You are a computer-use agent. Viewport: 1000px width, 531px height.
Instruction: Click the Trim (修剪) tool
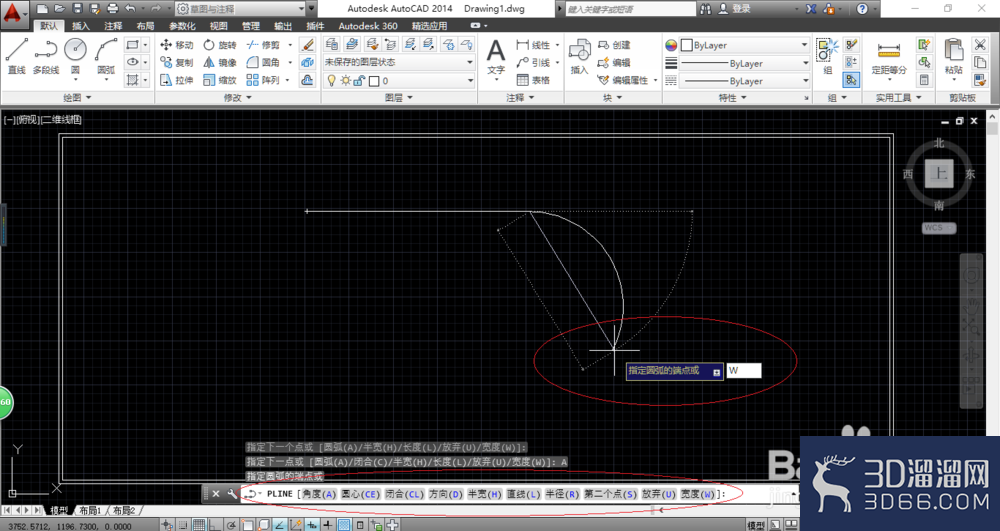click(263, 45)
